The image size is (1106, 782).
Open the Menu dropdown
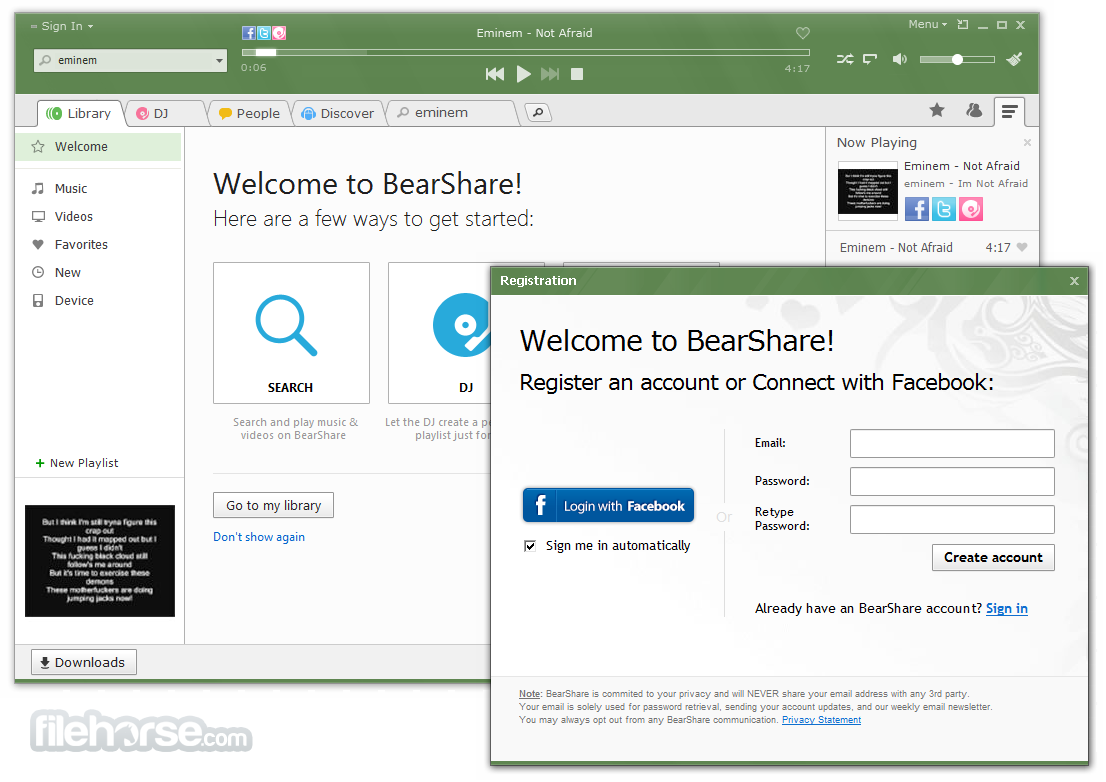click(x=925, y=23)
